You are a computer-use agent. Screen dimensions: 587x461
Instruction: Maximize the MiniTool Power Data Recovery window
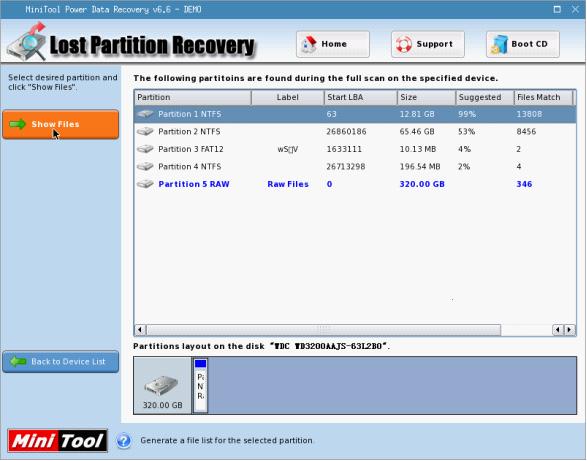pos(557,9)
